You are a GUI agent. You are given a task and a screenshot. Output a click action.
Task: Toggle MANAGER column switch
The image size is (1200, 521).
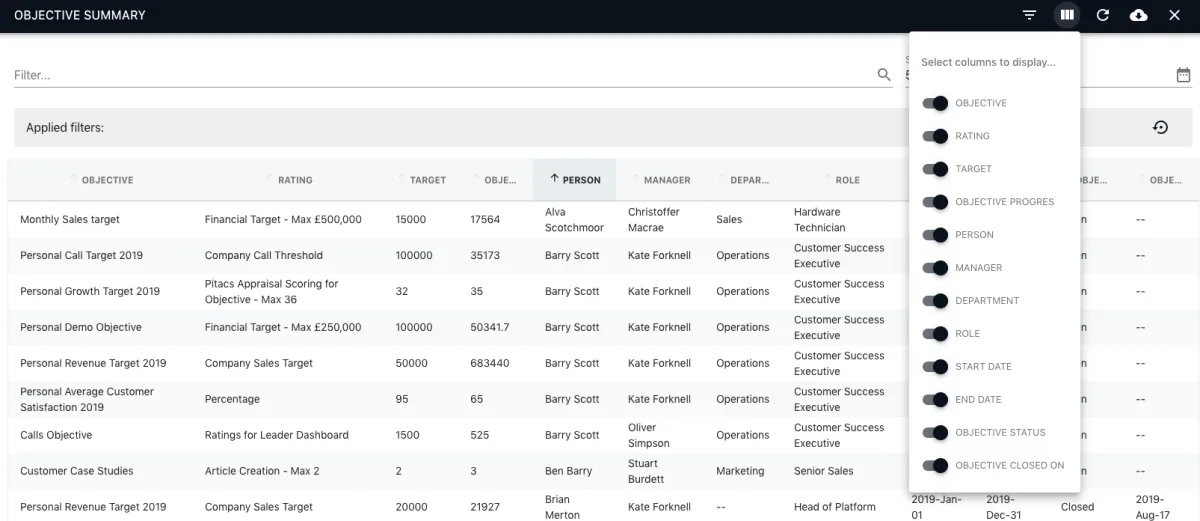[935, 268]
